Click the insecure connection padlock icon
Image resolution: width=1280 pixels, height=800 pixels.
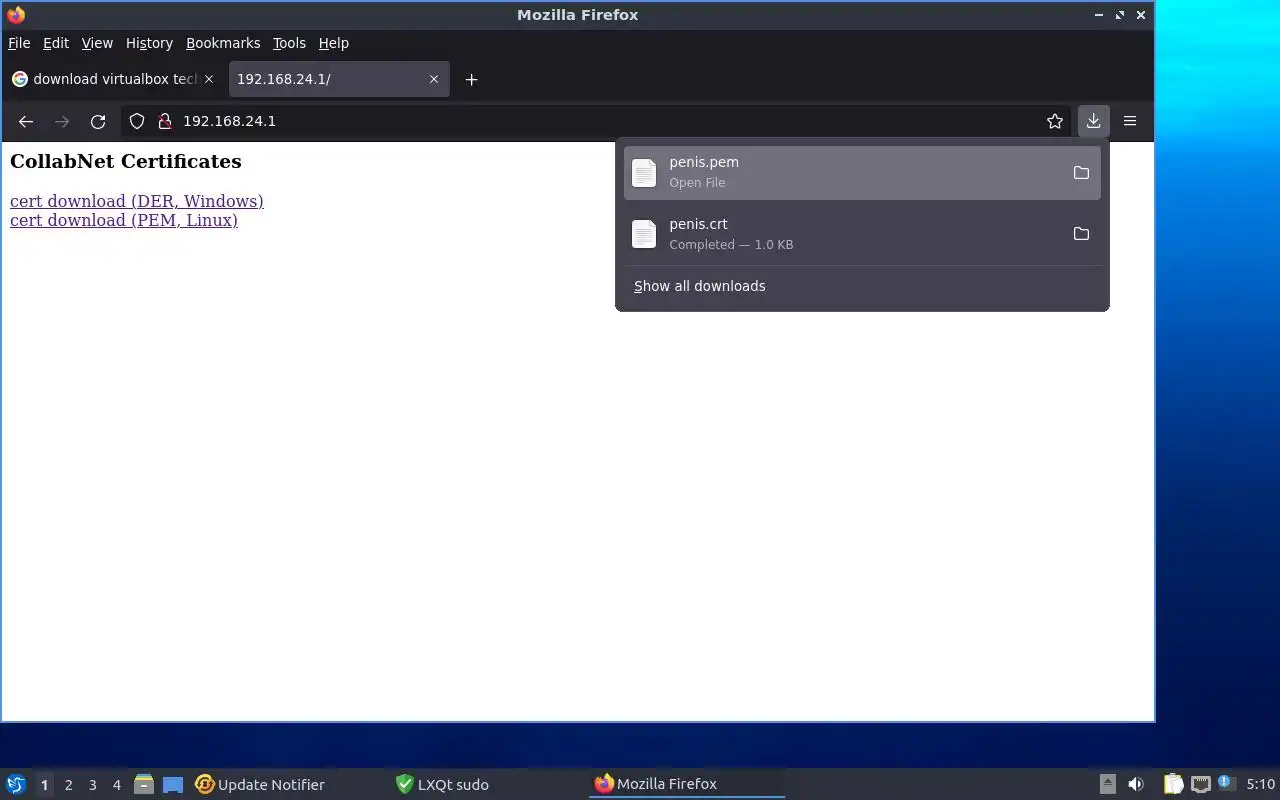(165, 121)
